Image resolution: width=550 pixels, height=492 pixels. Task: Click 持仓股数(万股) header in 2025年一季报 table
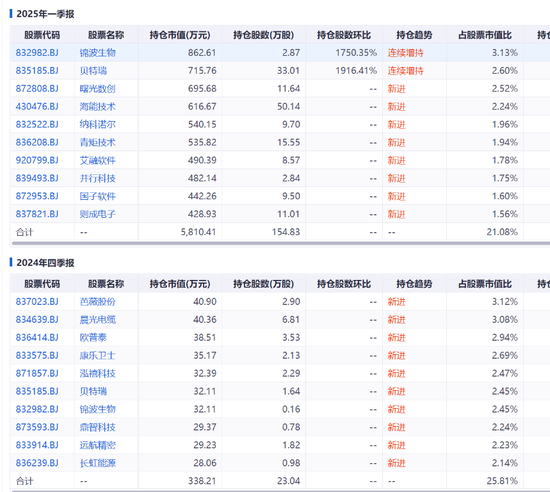[x=263, y=35]
